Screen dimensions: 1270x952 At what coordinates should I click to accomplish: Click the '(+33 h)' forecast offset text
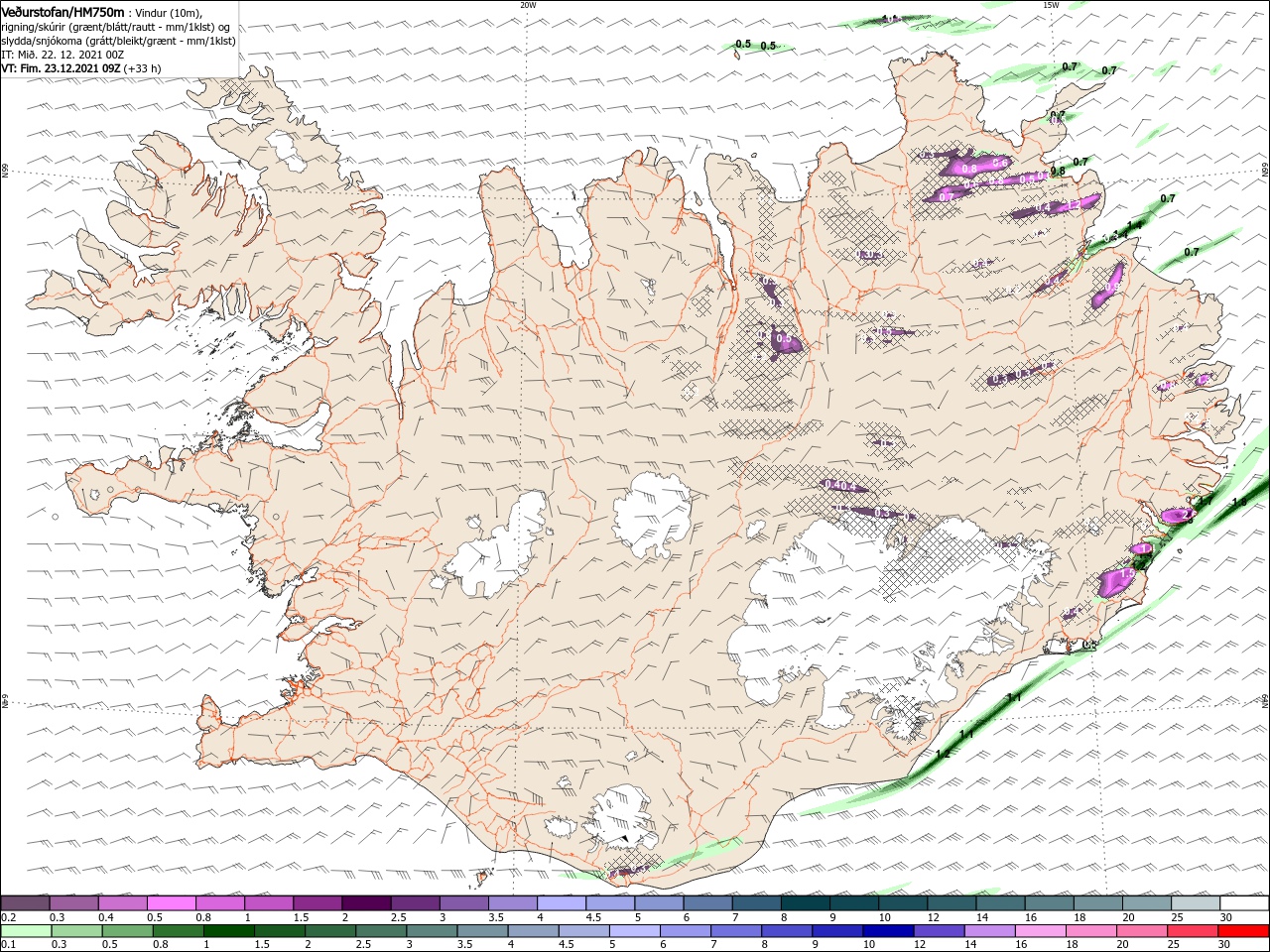[x=143, y=68]
